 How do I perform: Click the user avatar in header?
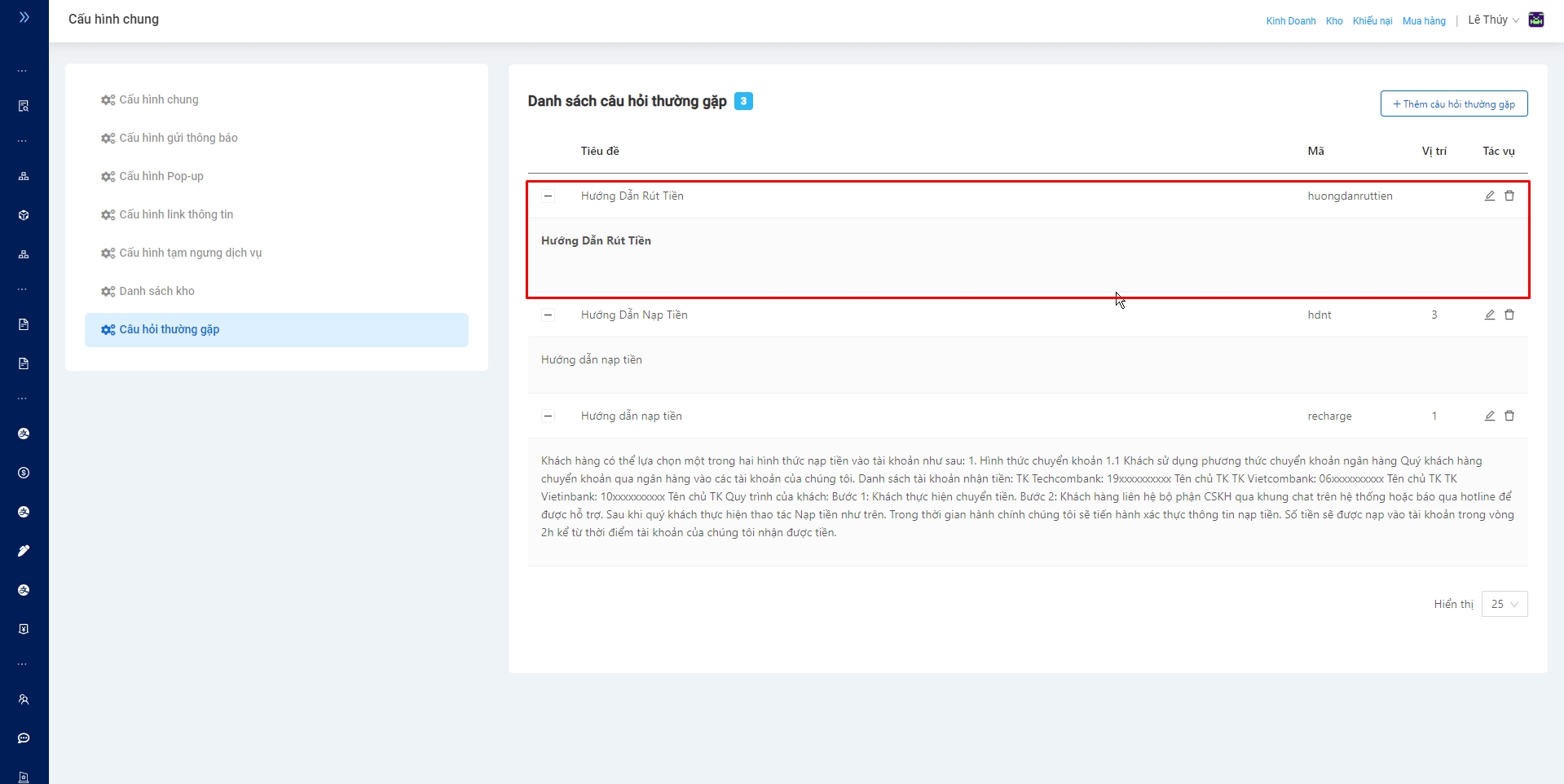pos(1536,20)
